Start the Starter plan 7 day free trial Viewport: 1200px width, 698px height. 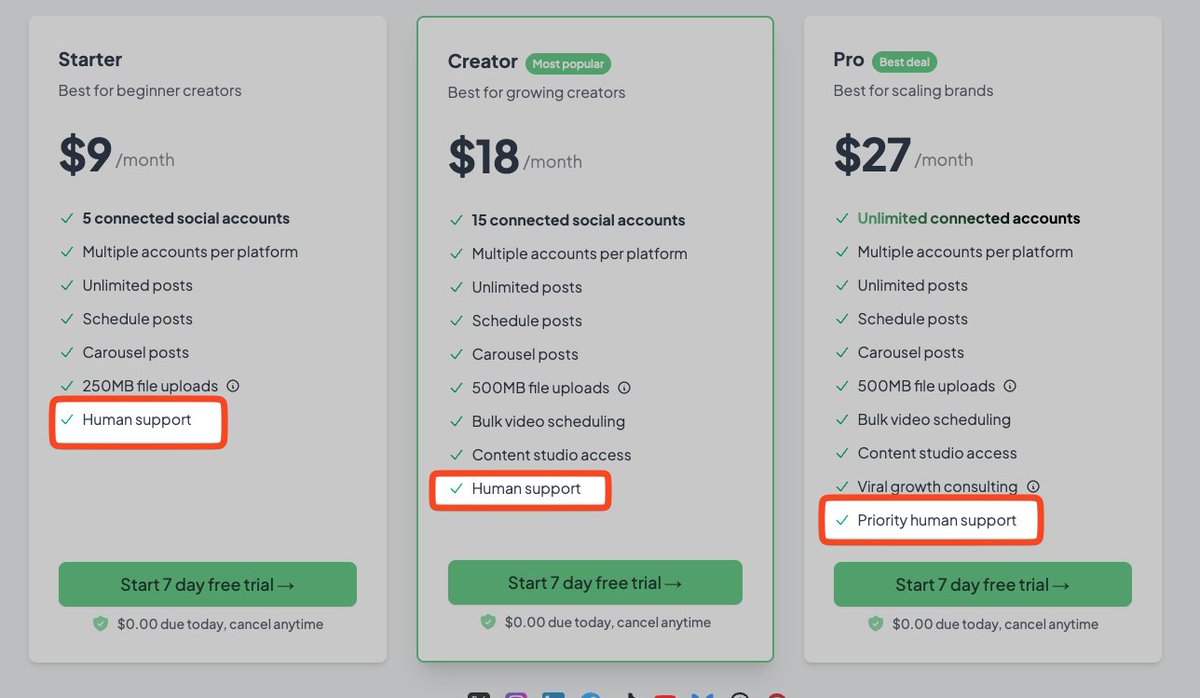click(x=207, y=584)
